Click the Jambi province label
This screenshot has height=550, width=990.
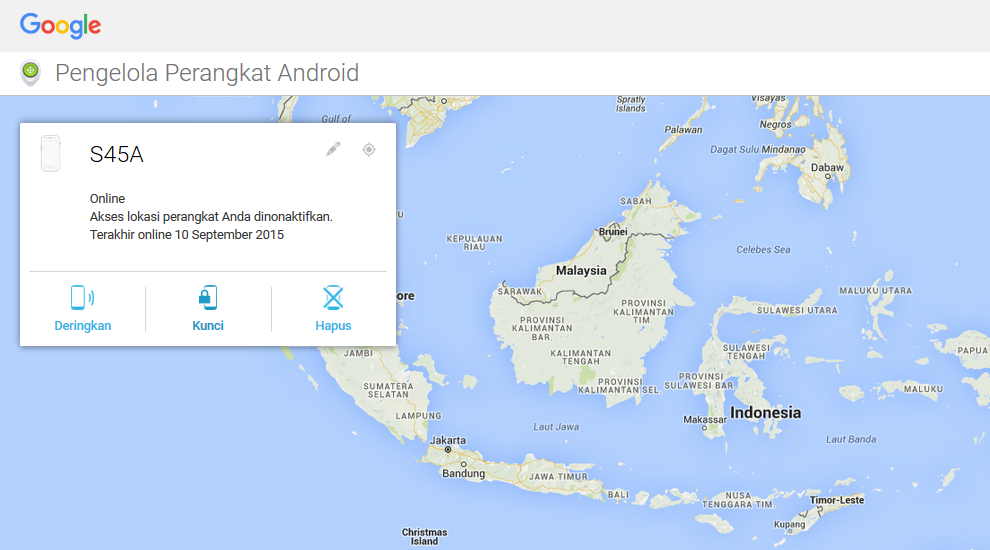click(358, 353)
